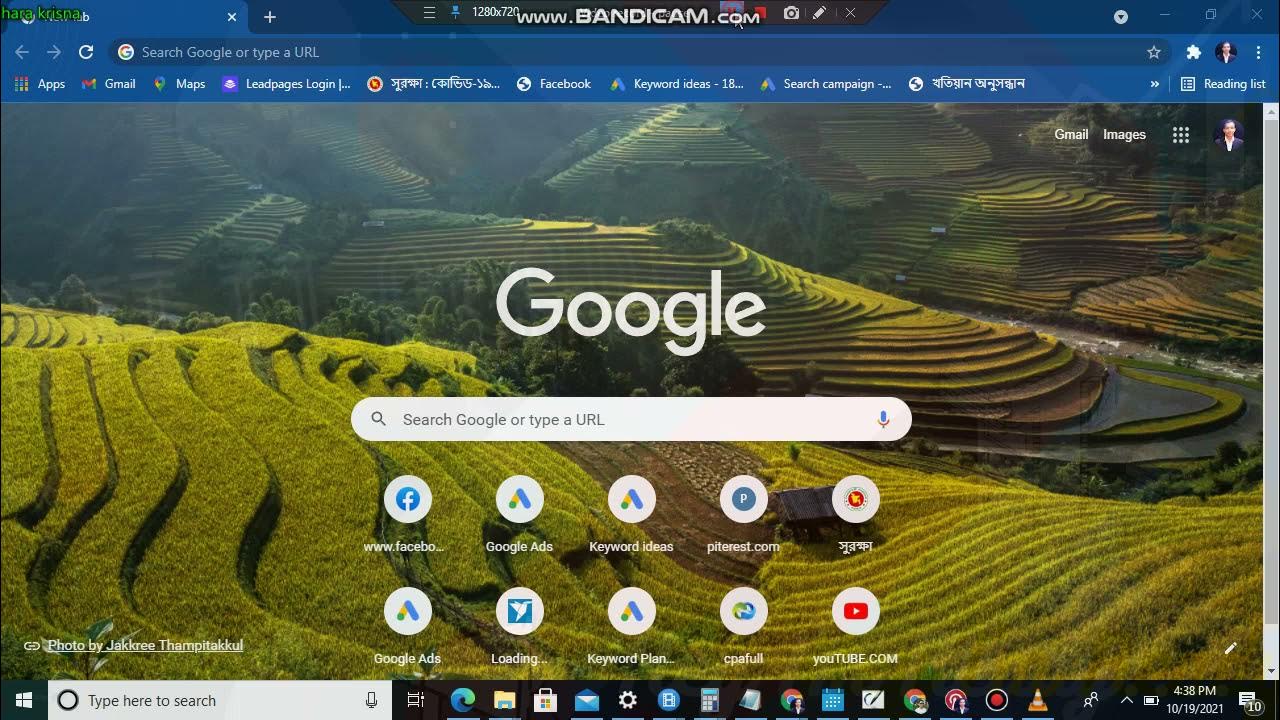Show hidden system tray icons
1280x720 pixels.
(x=1126, y=701)
